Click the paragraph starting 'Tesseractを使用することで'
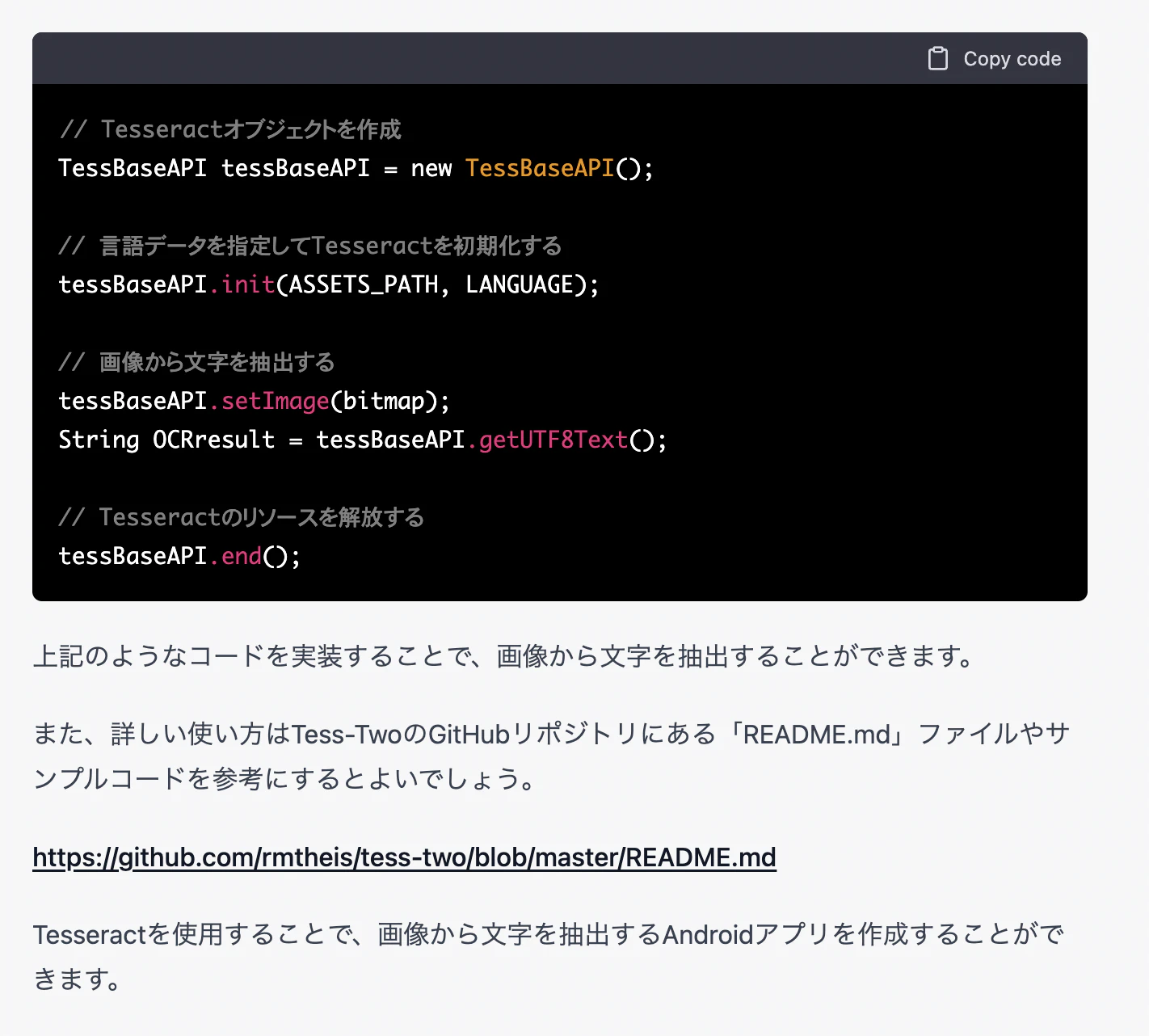This screenshot has height=1036, width=1149. [x=549, y=957]
